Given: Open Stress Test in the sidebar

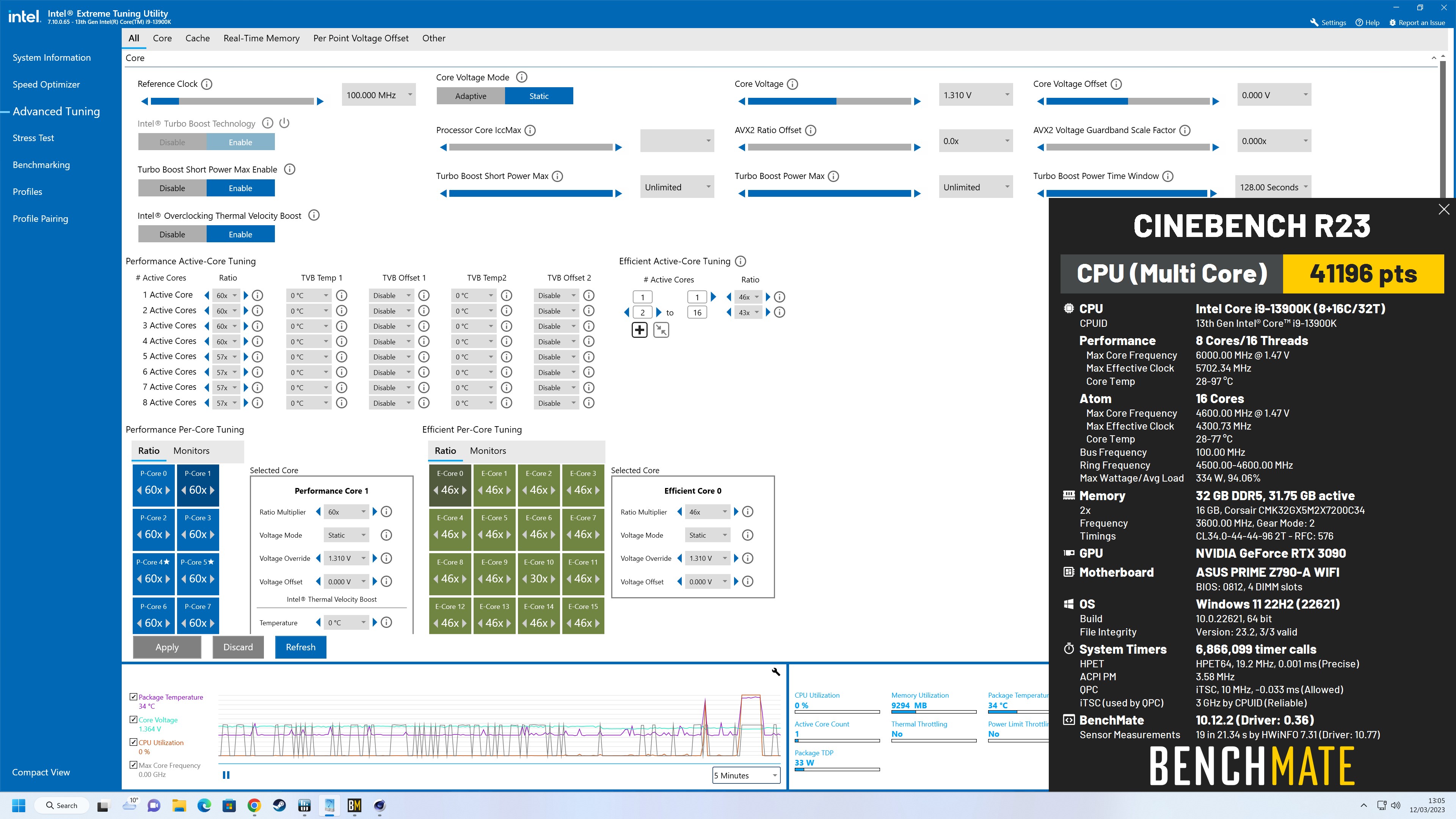Looking at the screenshot, I should pyautogui.click(x=33, y=138).
